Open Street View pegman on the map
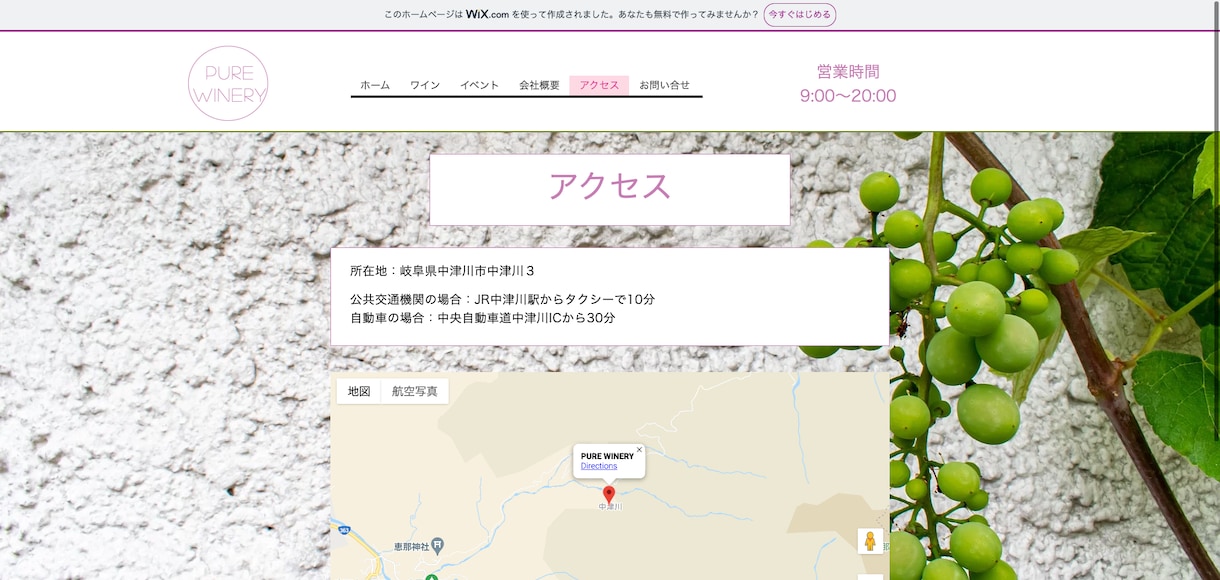Viewport: 1220px width, 580px height. pos(870,541)
